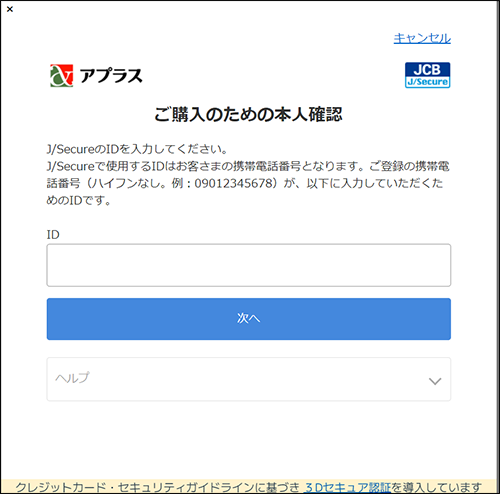Click the めのIDです closing instruction line
The image size is (500, 494).
[x=79, y=201]
